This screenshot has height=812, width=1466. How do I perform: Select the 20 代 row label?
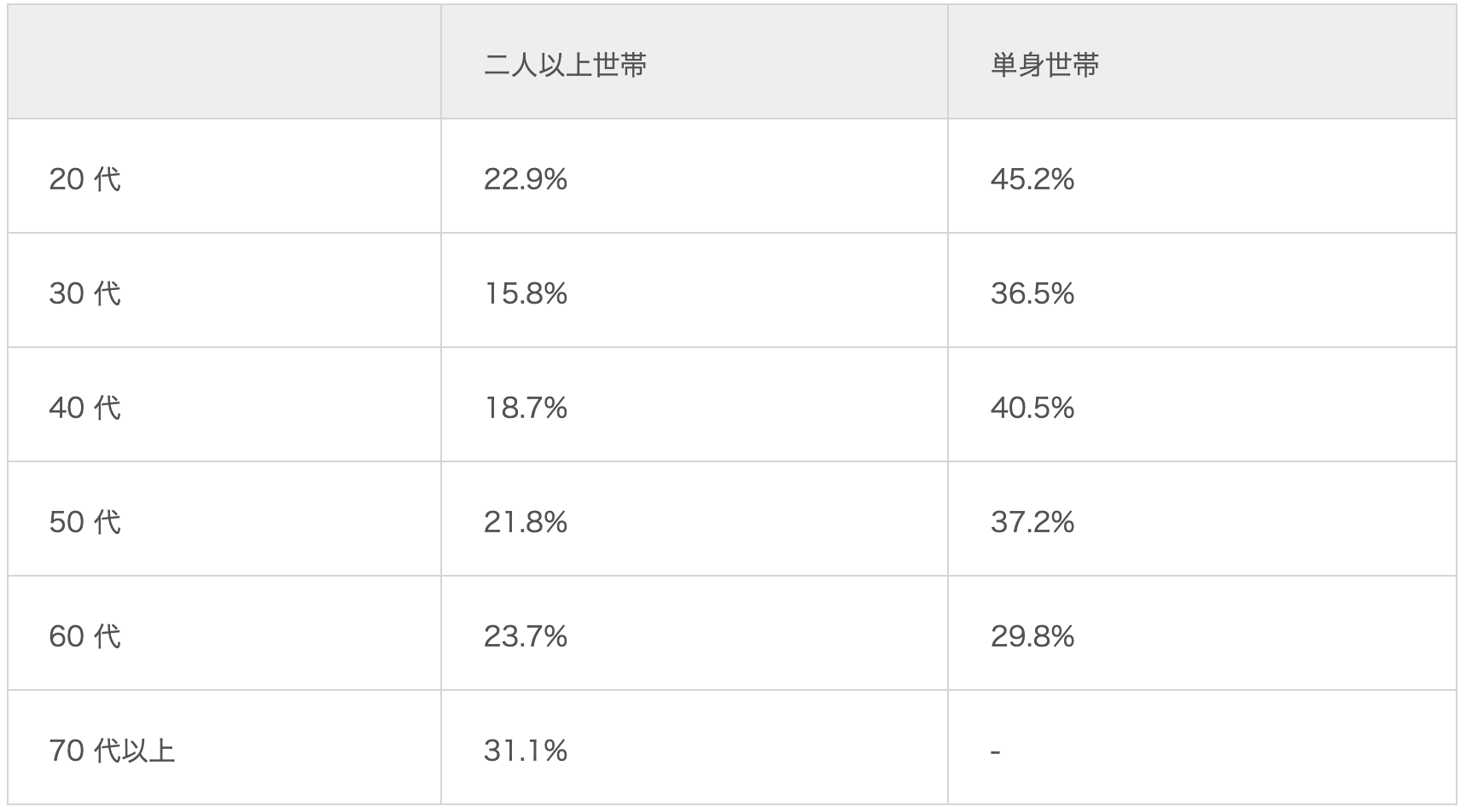(x=84, y=179)
